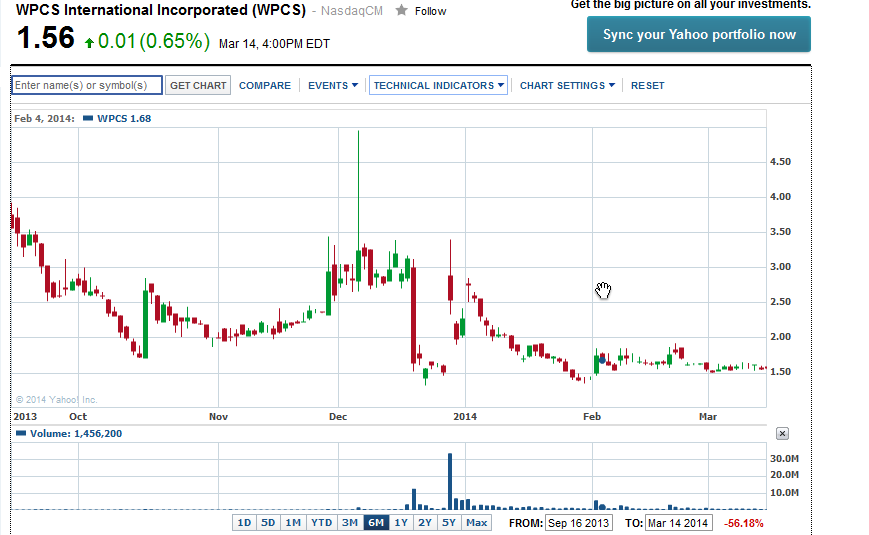Click the 2014 axis label
This screenshot has width=869, height=535.
[x=465, y=416]
